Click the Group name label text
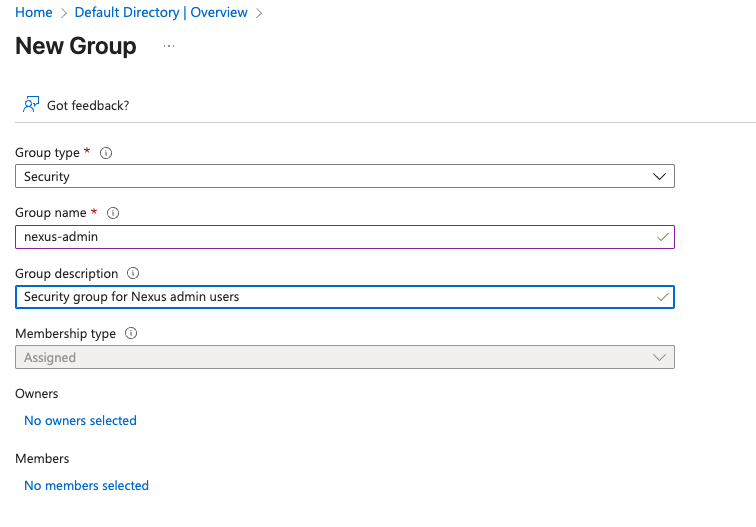The height and width of the screenshot is (527, 756). pos(51,213)
